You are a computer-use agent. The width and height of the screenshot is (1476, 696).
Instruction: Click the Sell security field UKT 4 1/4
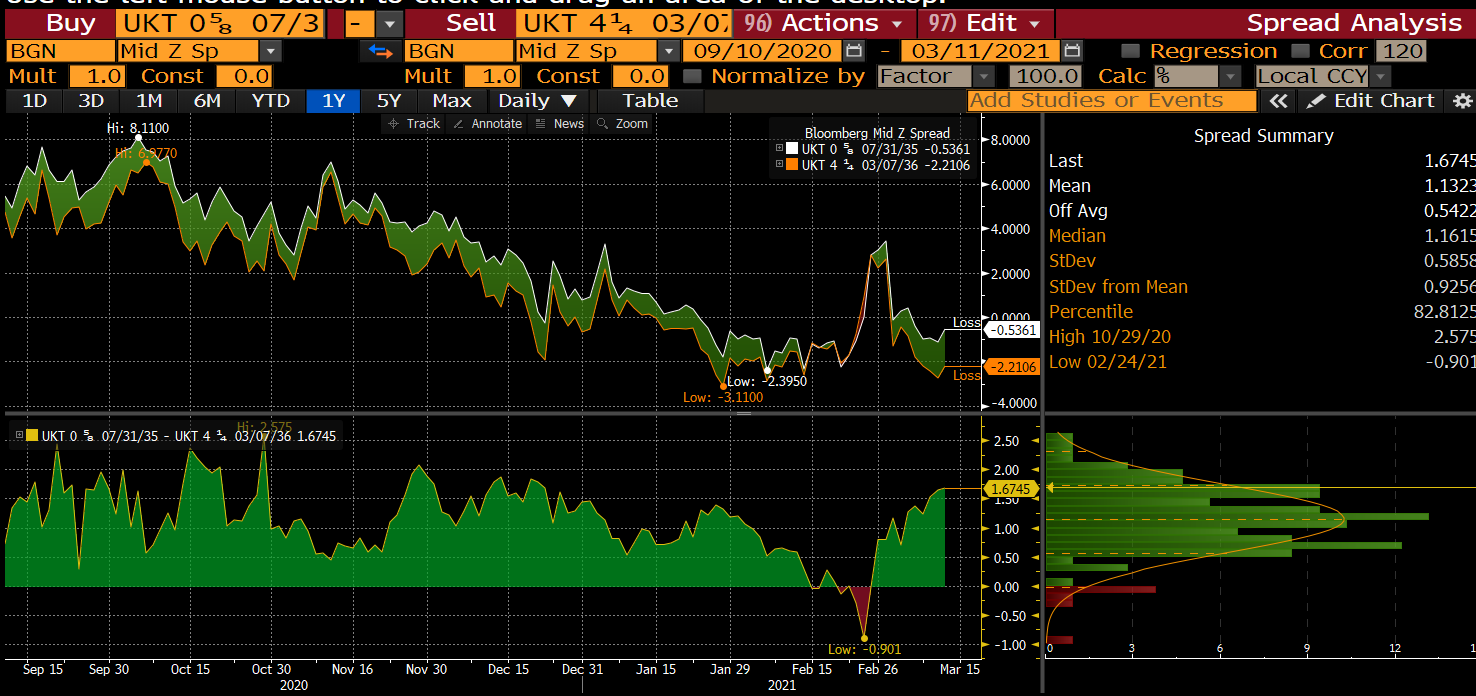(623, 23)
